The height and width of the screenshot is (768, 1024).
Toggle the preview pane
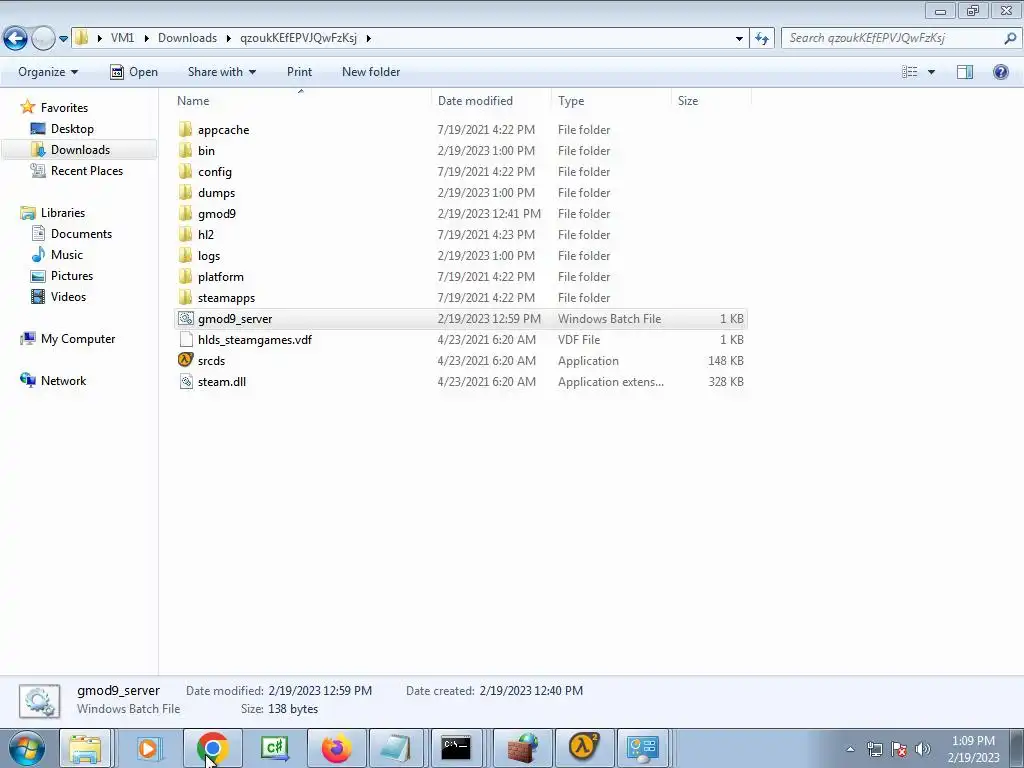(965, 72)
